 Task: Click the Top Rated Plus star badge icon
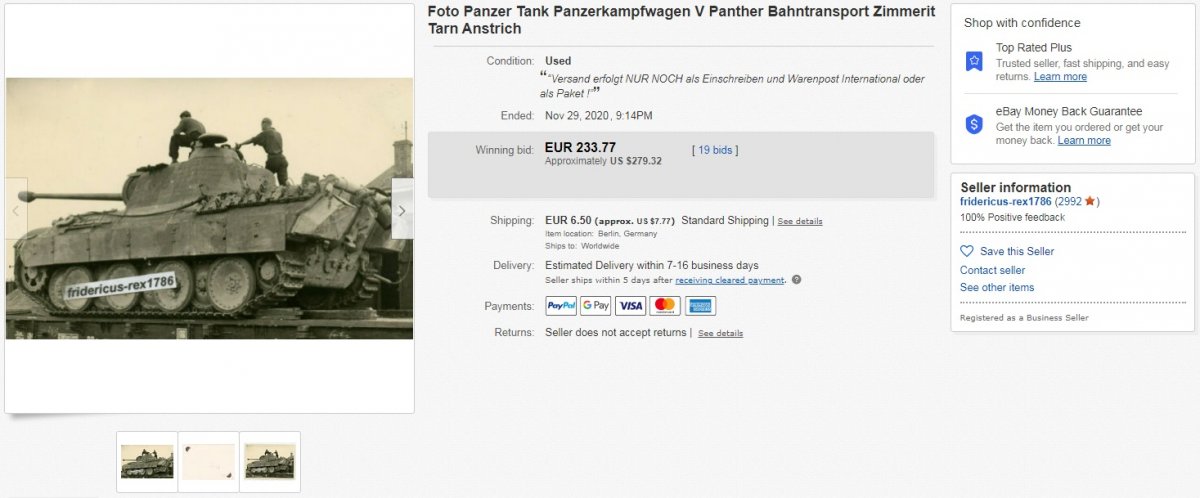click(x=974, y=62)
